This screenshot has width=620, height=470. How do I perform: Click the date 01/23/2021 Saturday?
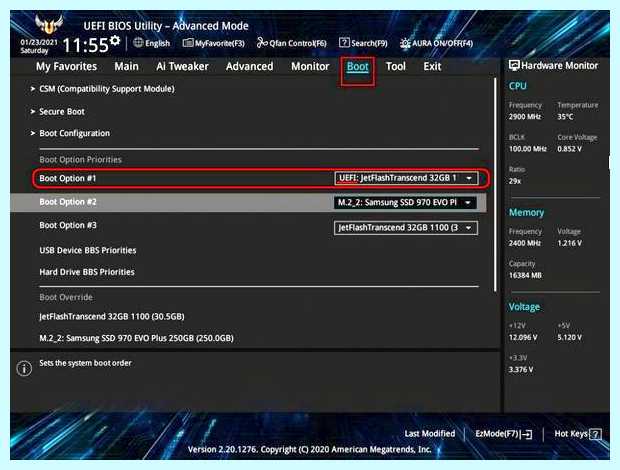38,46
